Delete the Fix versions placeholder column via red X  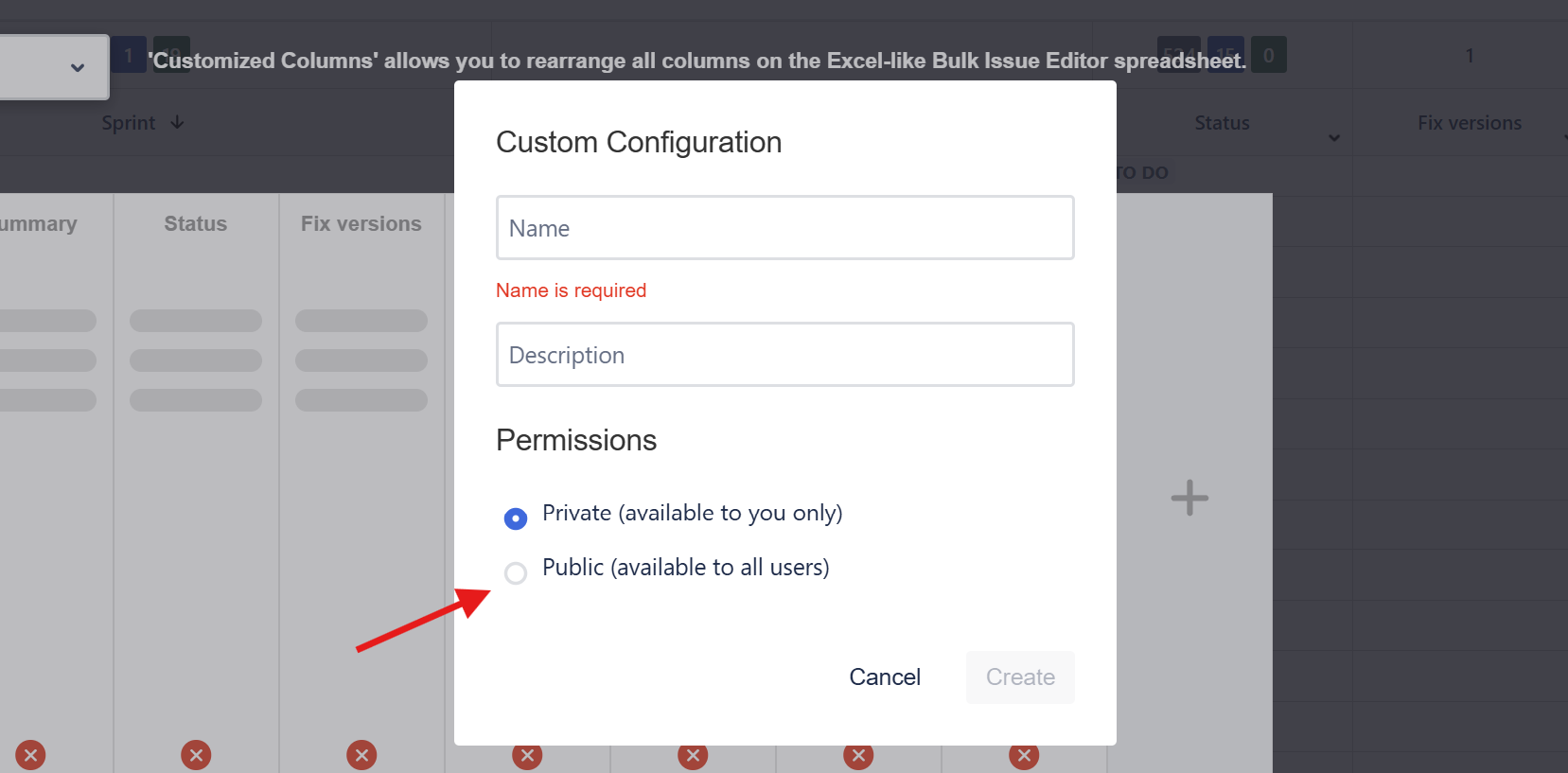tap(361, 755)
